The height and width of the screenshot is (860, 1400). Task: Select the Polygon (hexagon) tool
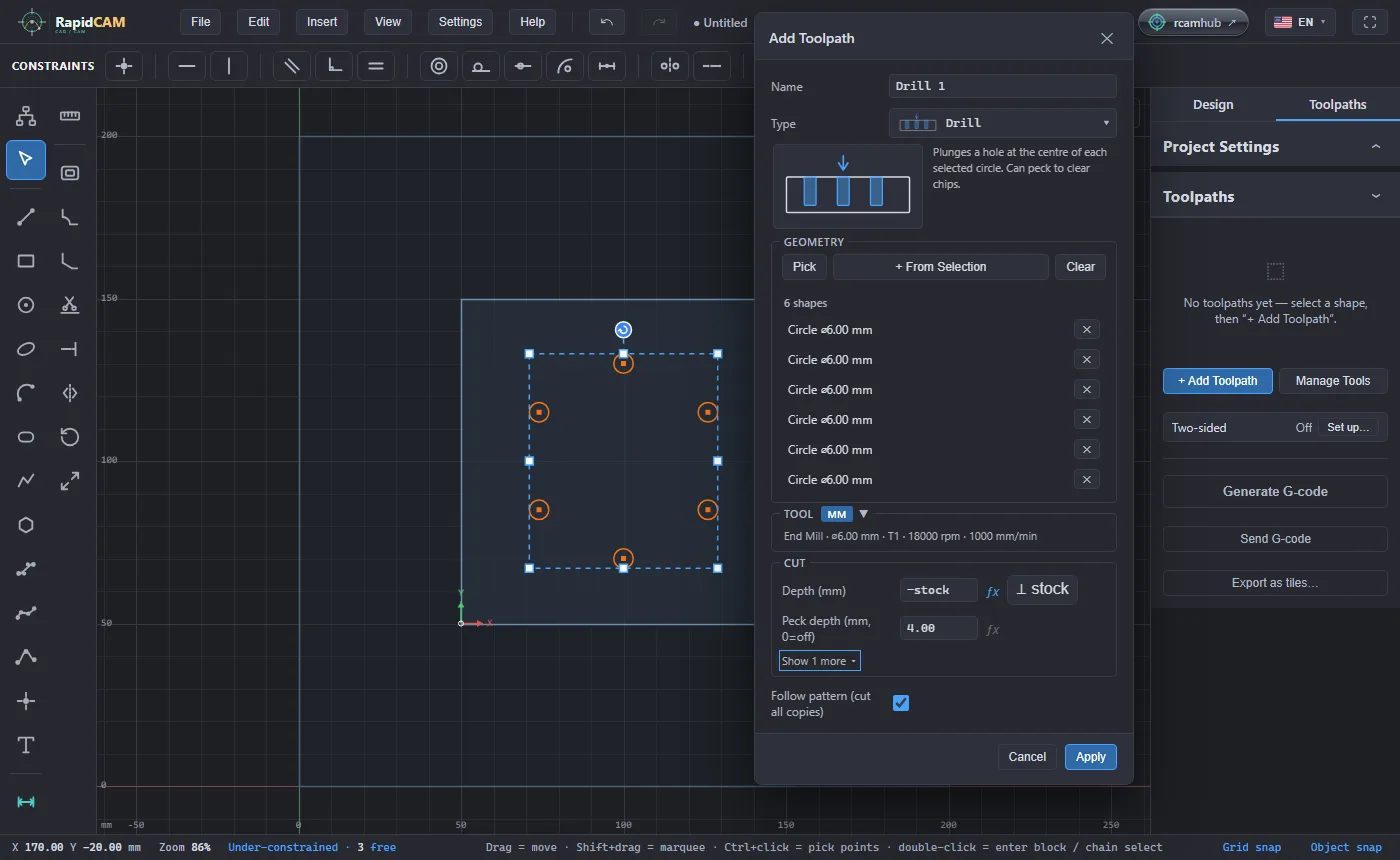point(26,525)
